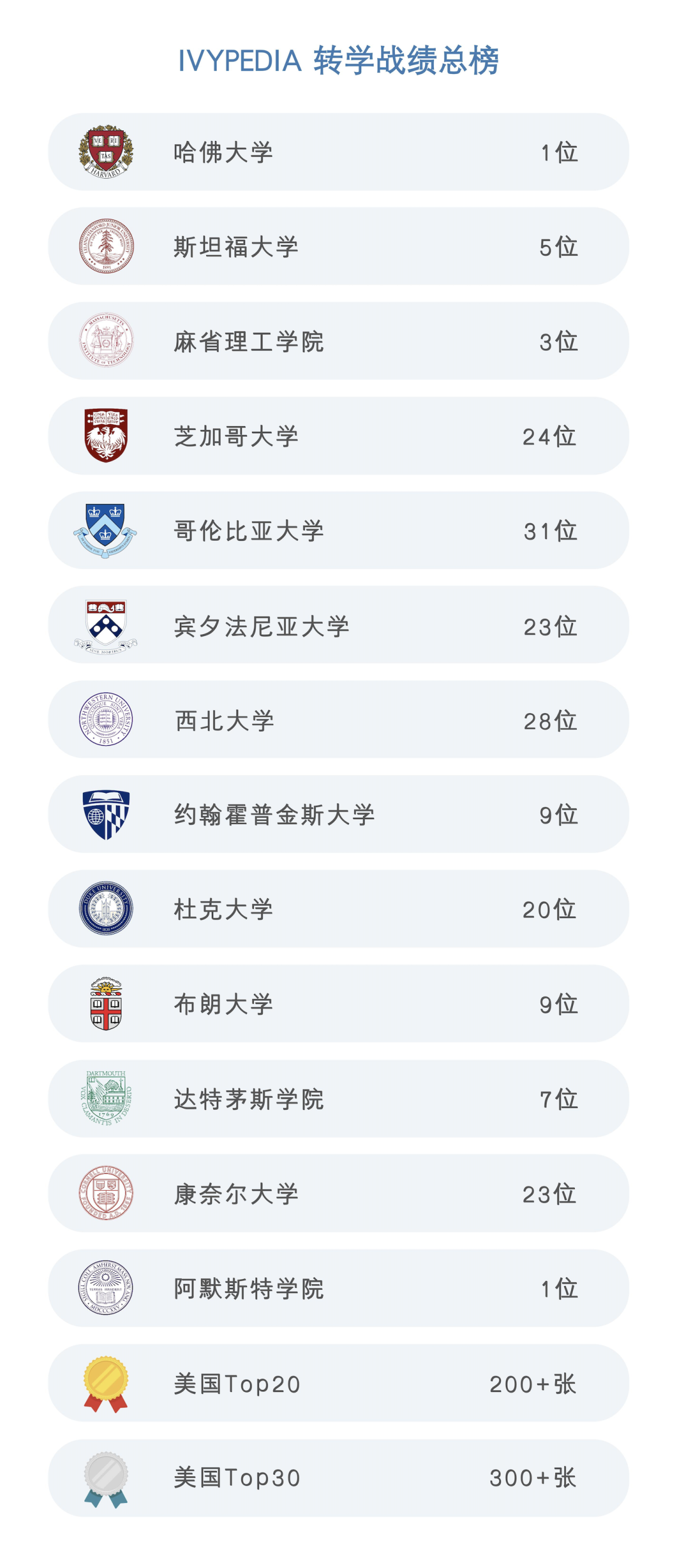Viewport: 677px width, 1568px height.
Task: Click the IVYPEDIA 转学战绩总榜 title
Action: click(x=338, y=61)
